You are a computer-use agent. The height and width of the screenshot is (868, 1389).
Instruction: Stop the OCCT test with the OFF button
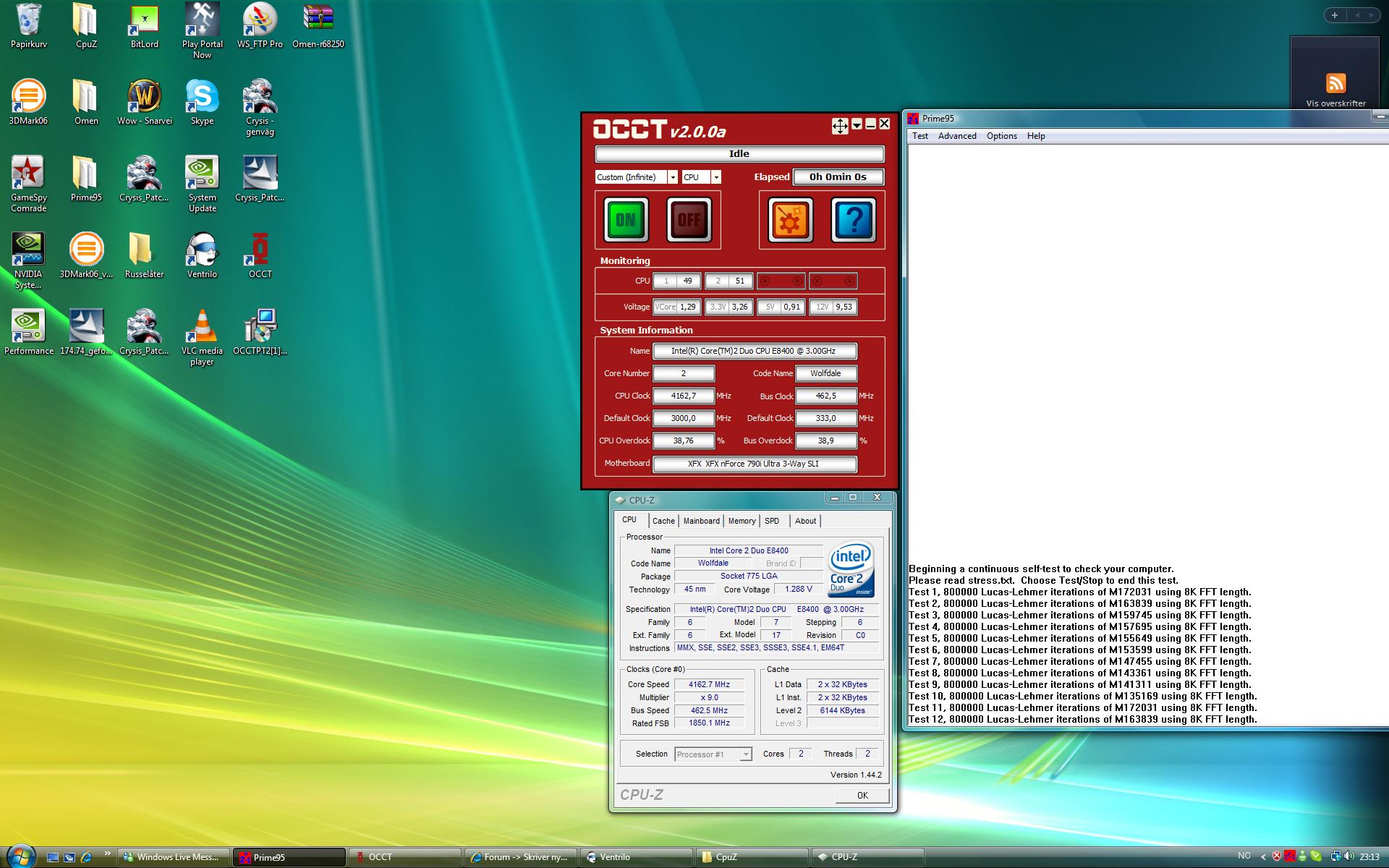[x=689, y=220]
